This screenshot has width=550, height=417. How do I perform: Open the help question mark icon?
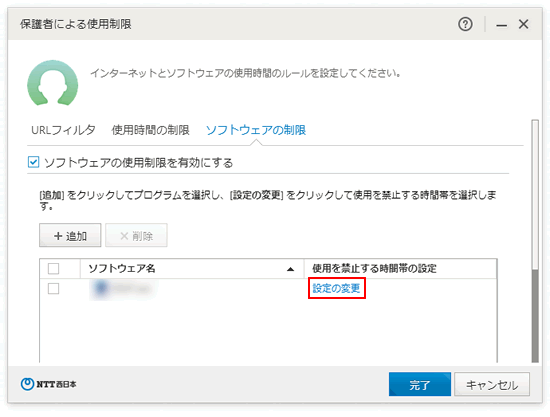pos(465,24)
